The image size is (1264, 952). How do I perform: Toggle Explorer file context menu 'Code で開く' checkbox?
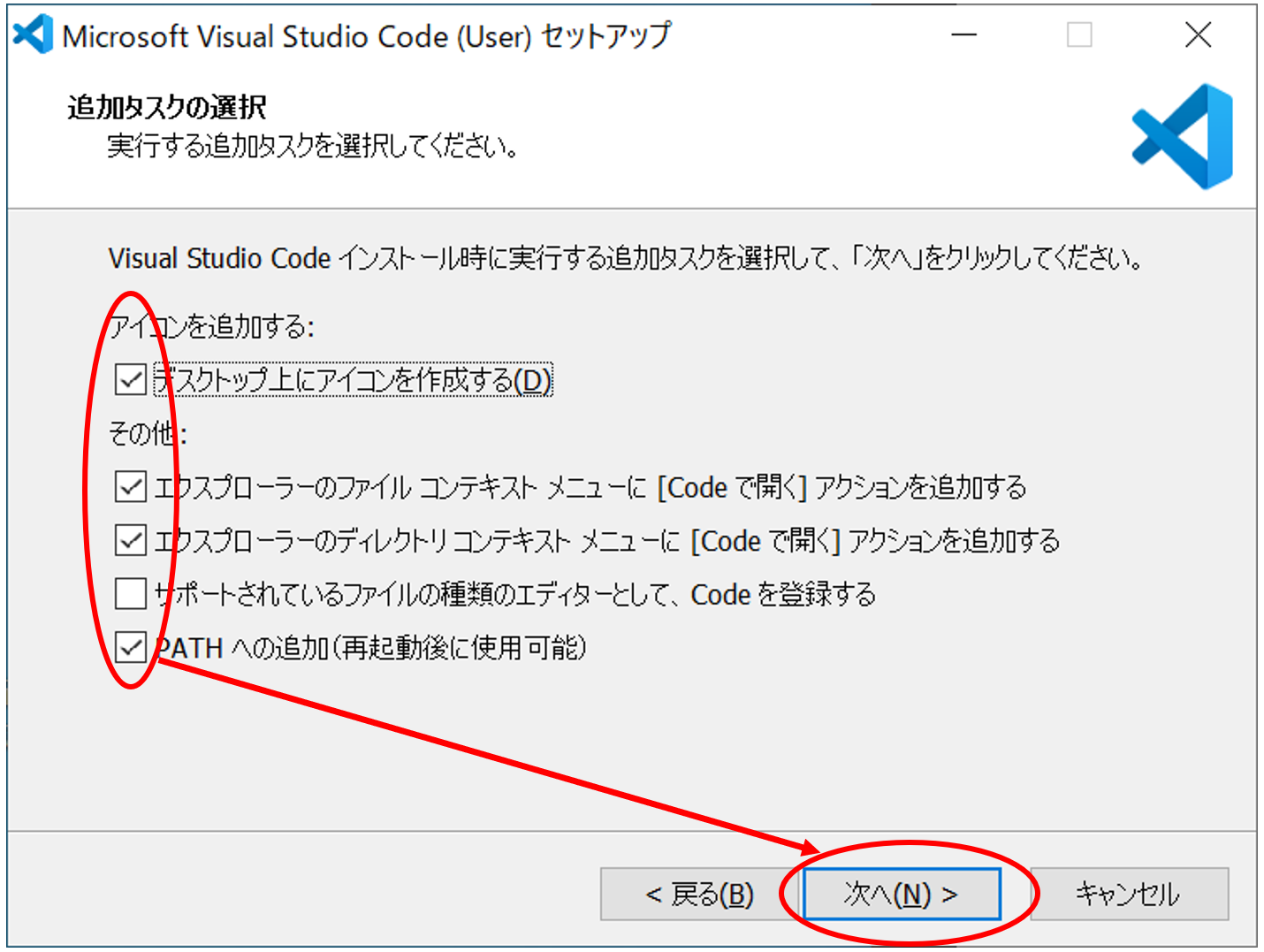pos(131,487)
